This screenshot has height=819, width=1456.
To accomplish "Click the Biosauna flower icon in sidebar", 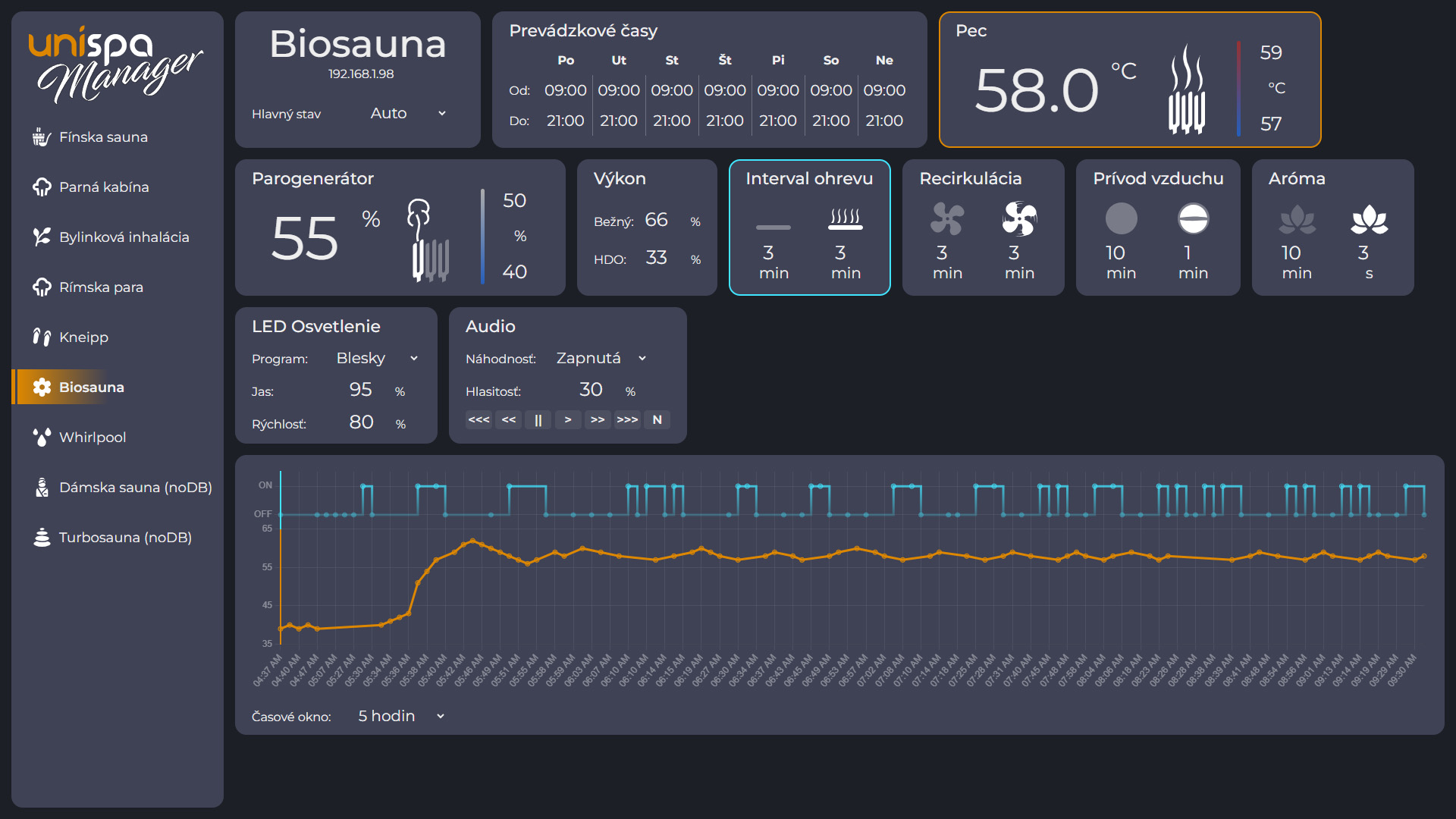I will pyautogui.click(x=42, y=388).
